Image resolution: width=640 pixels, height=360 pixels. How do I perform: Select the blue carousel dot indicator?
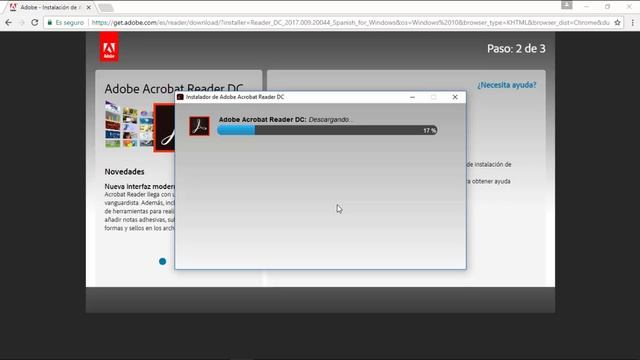tap(162, 261)
